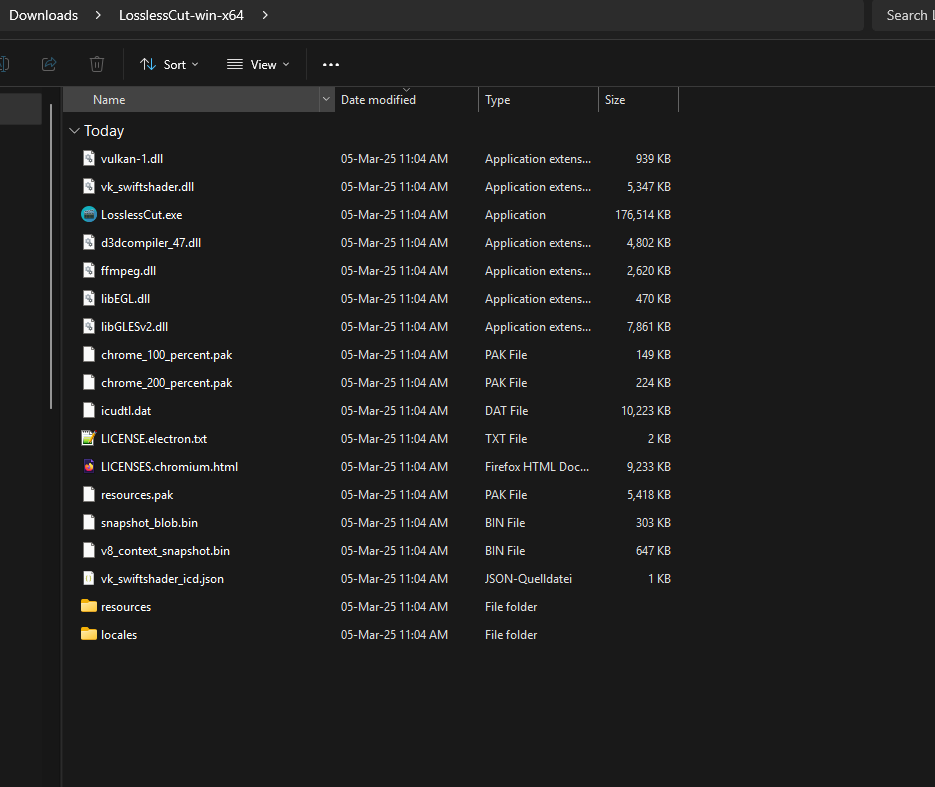Expand chevron after LosslessCut-win-x64 breadcrumb
This screenshot has width=935, height=787.
pos(265,15)
